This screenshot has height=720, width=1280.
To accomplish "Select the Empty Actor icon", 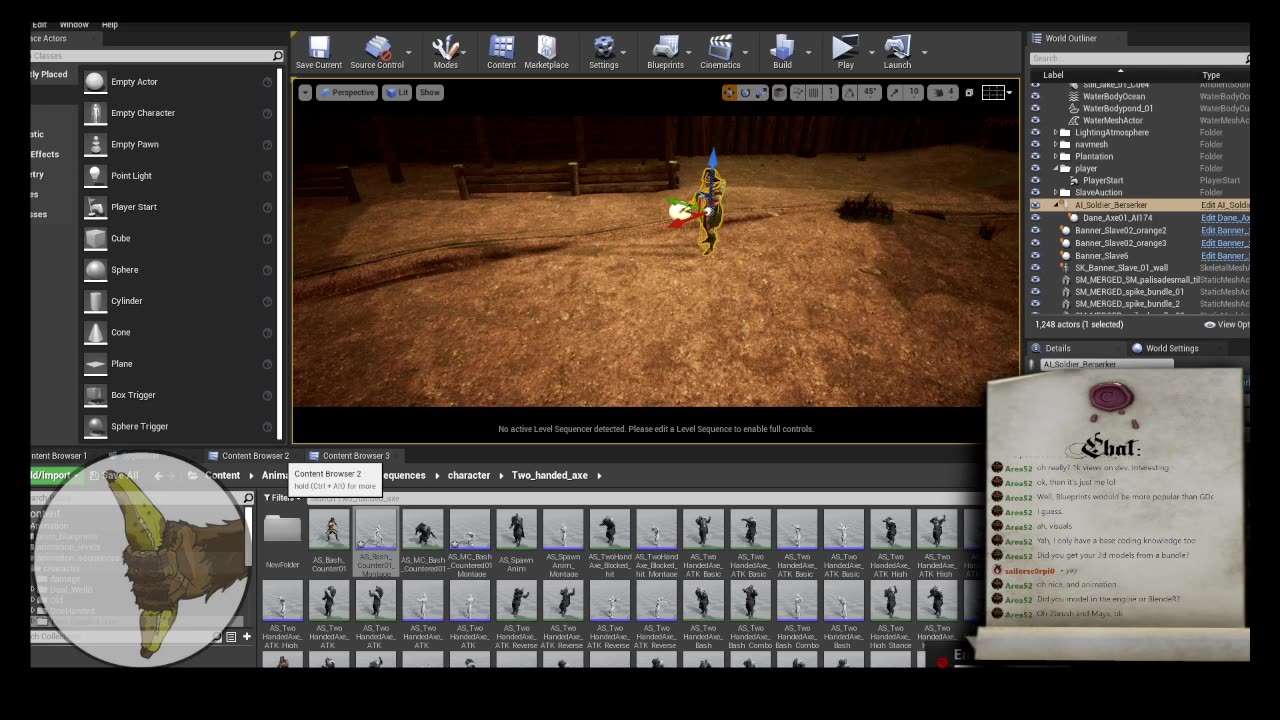I will click(95, 82).
